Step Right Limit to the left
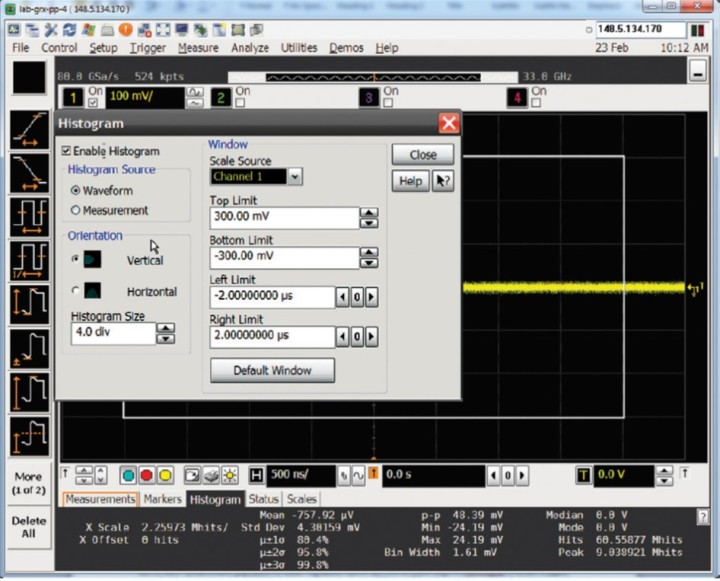The image size is (720, 581). click(x=342, y=337)
